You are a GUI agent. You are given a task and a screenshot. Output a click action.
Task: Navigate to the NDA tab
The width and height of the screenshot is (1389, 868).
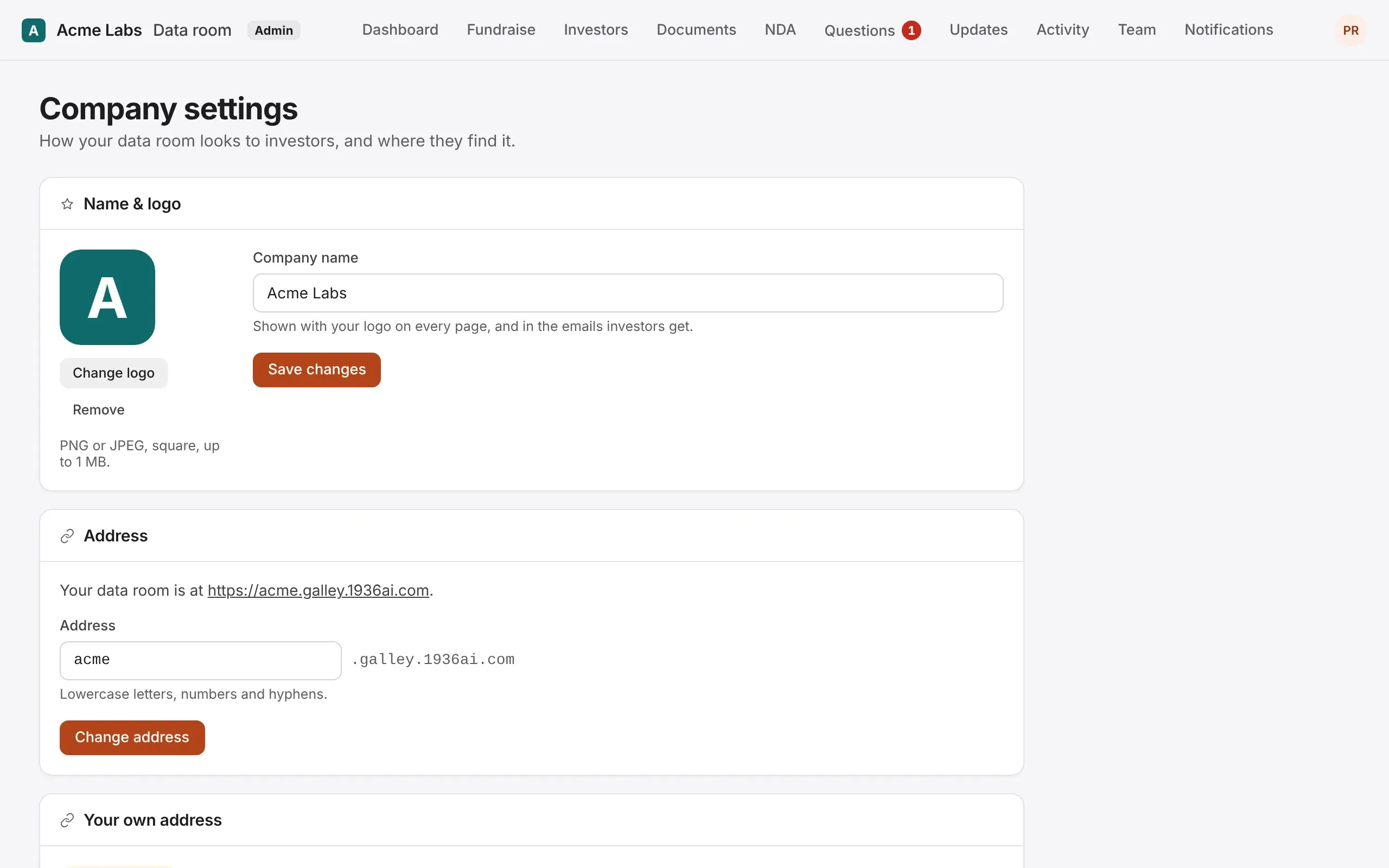pyautogui.click(x=780, y=30)
